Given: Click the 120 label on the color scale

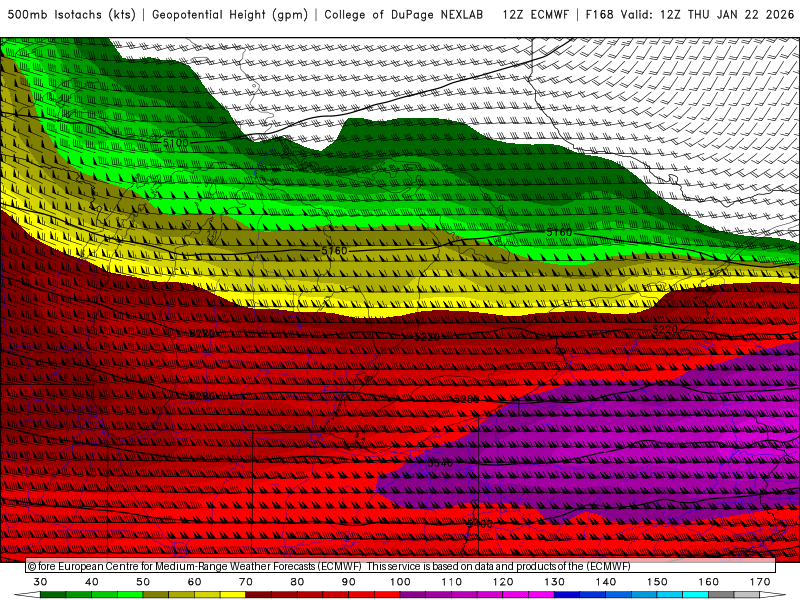Looking at the screenshot, I should tap(503, 582).
